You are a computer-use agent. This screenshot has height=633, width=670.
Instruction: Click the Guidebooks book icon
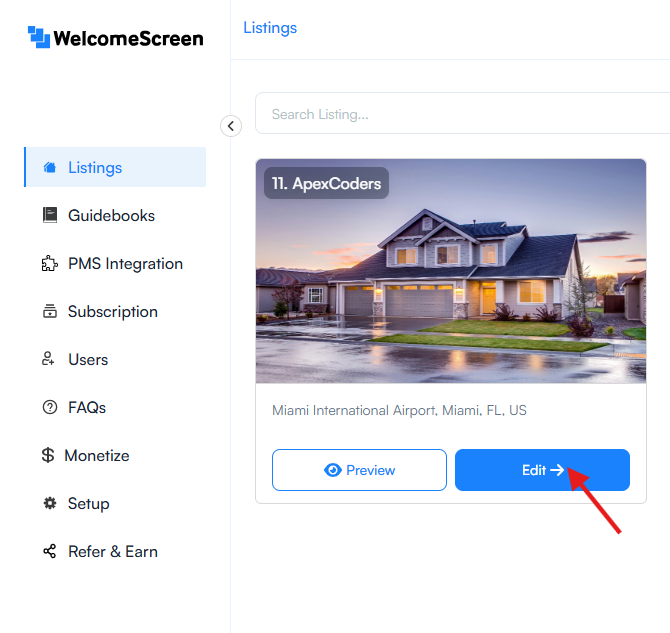pos(50,215)
